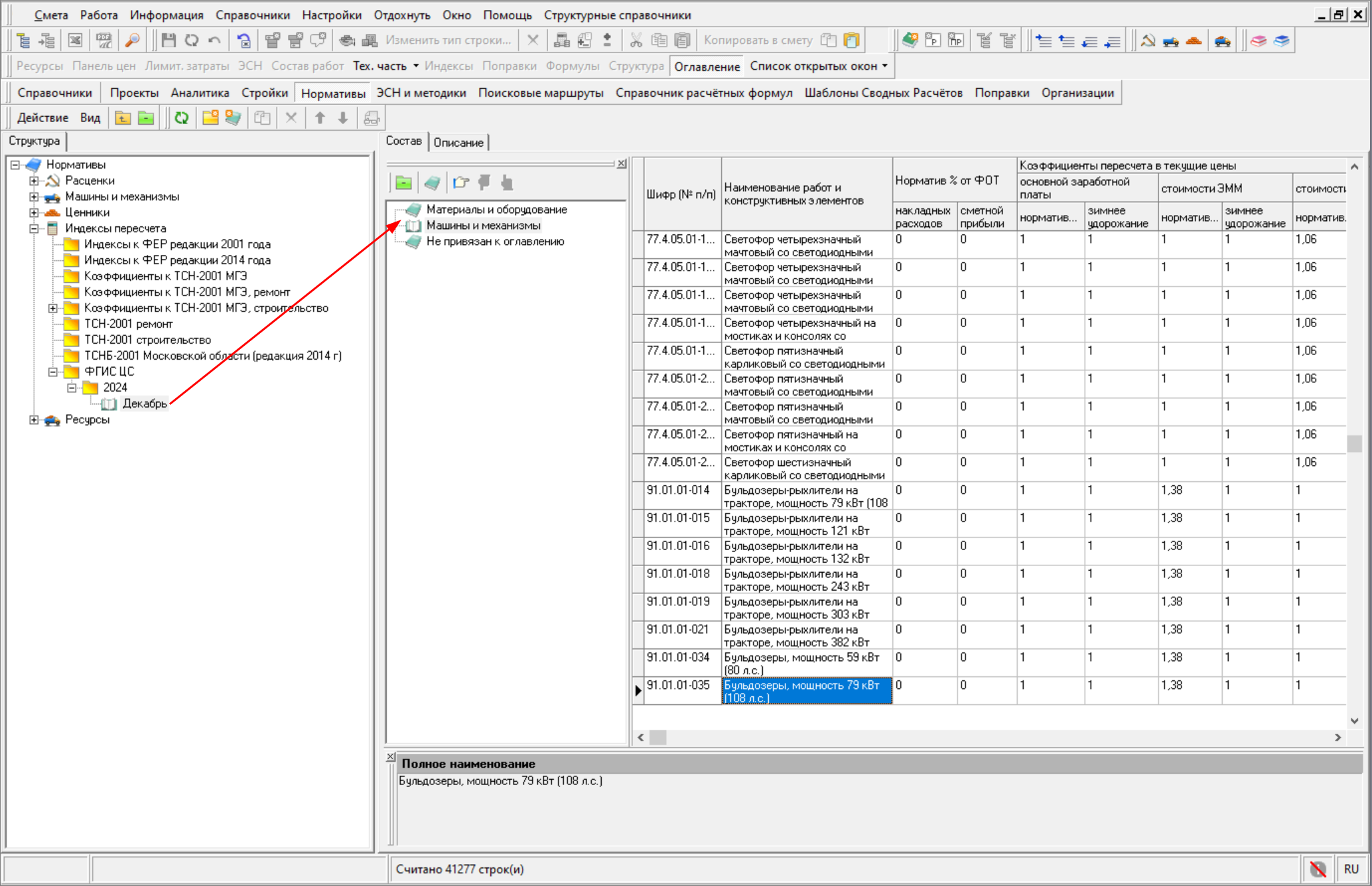1372x886 pixels.
Task: Click the move up arrow icon
Action: point(320,118)
